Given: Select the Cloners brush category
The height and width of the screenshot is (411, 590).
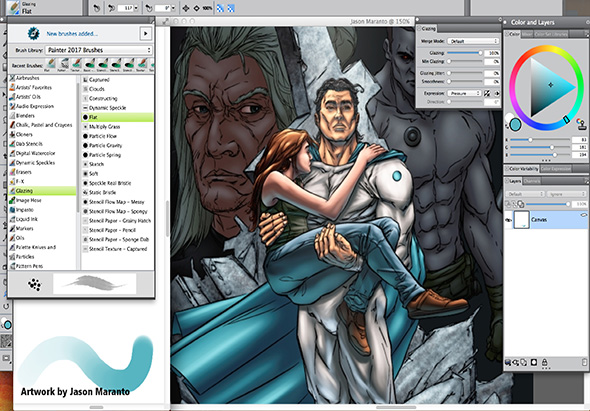Looking at the screenshot, I should 42,134.
